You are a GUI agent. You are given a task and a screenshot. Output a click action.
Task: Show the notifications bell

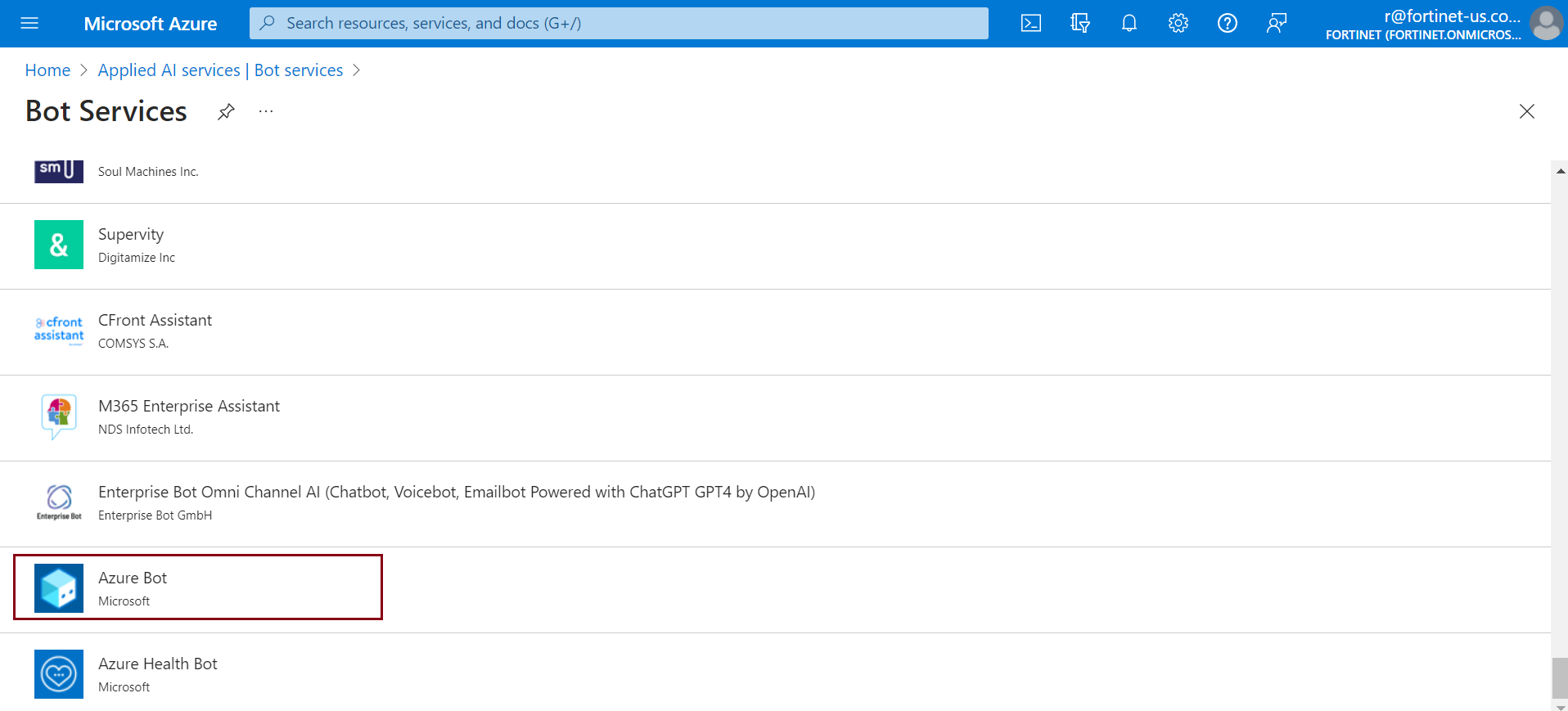(1129, 24)
